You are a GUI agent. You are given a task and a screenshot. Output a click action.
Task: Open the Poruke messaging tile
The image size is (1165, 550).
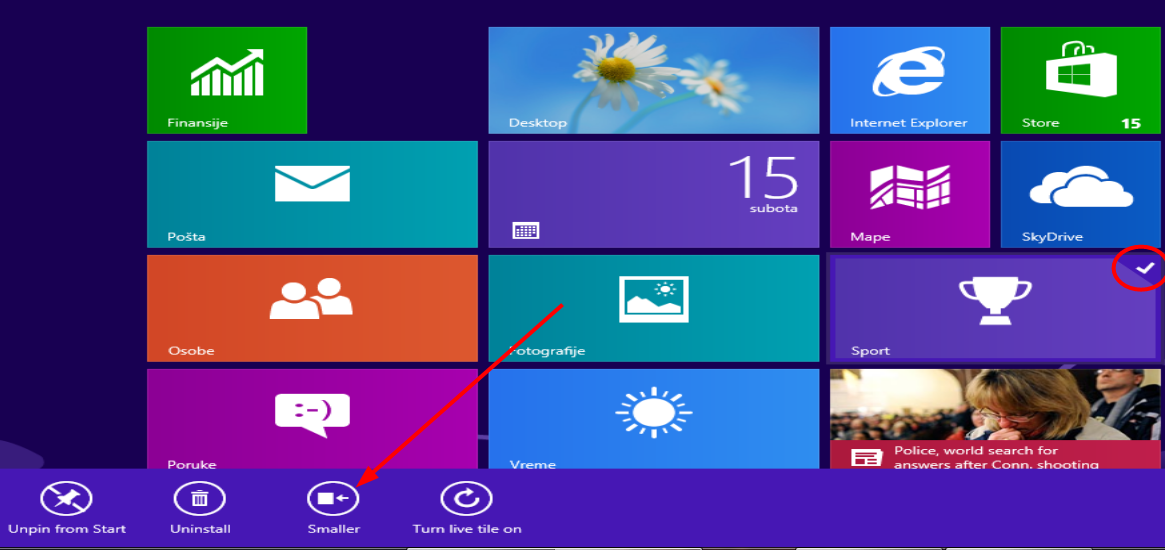click(312, 419)
